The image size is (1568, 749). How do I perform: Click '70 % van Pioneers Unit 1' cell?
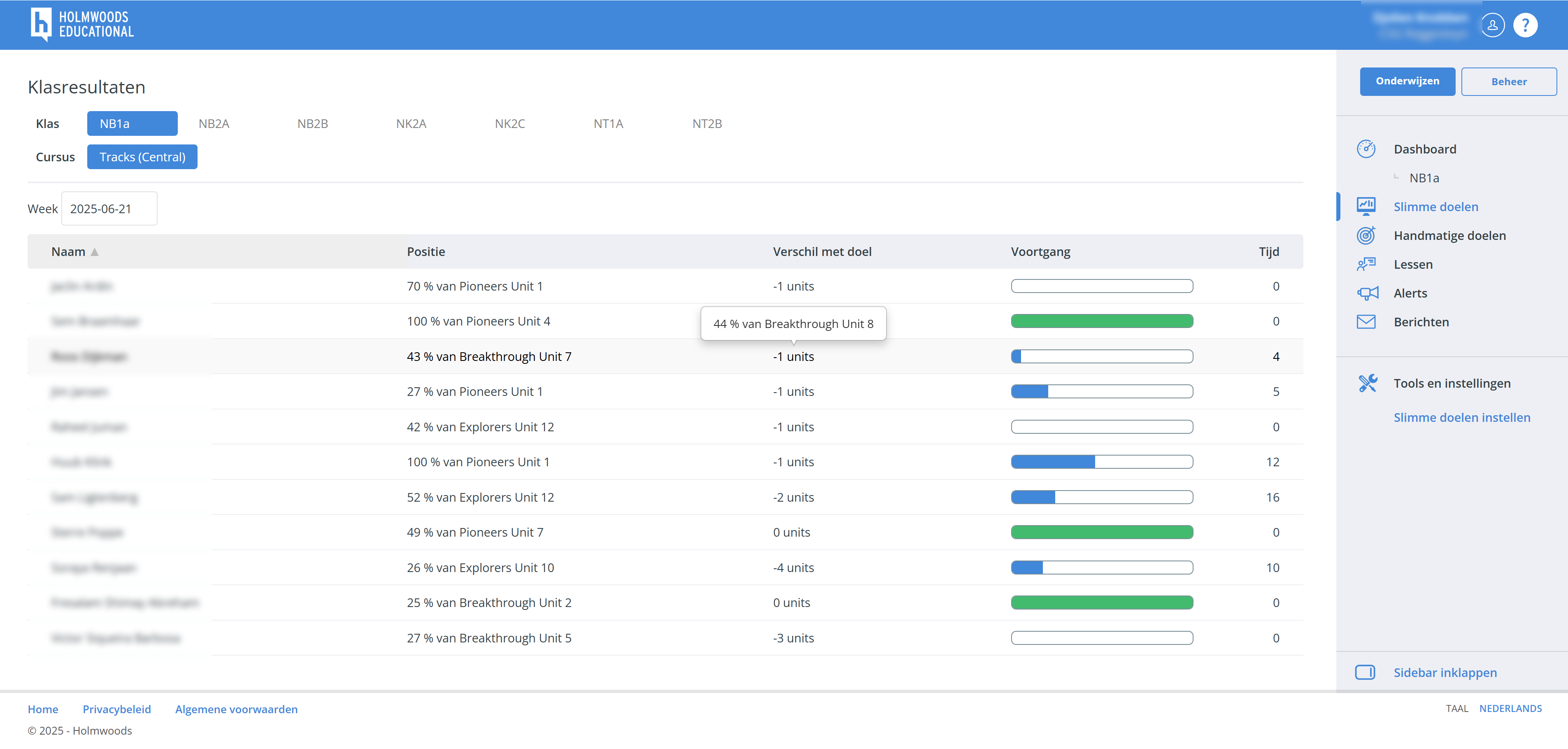(x=474, y=286)
